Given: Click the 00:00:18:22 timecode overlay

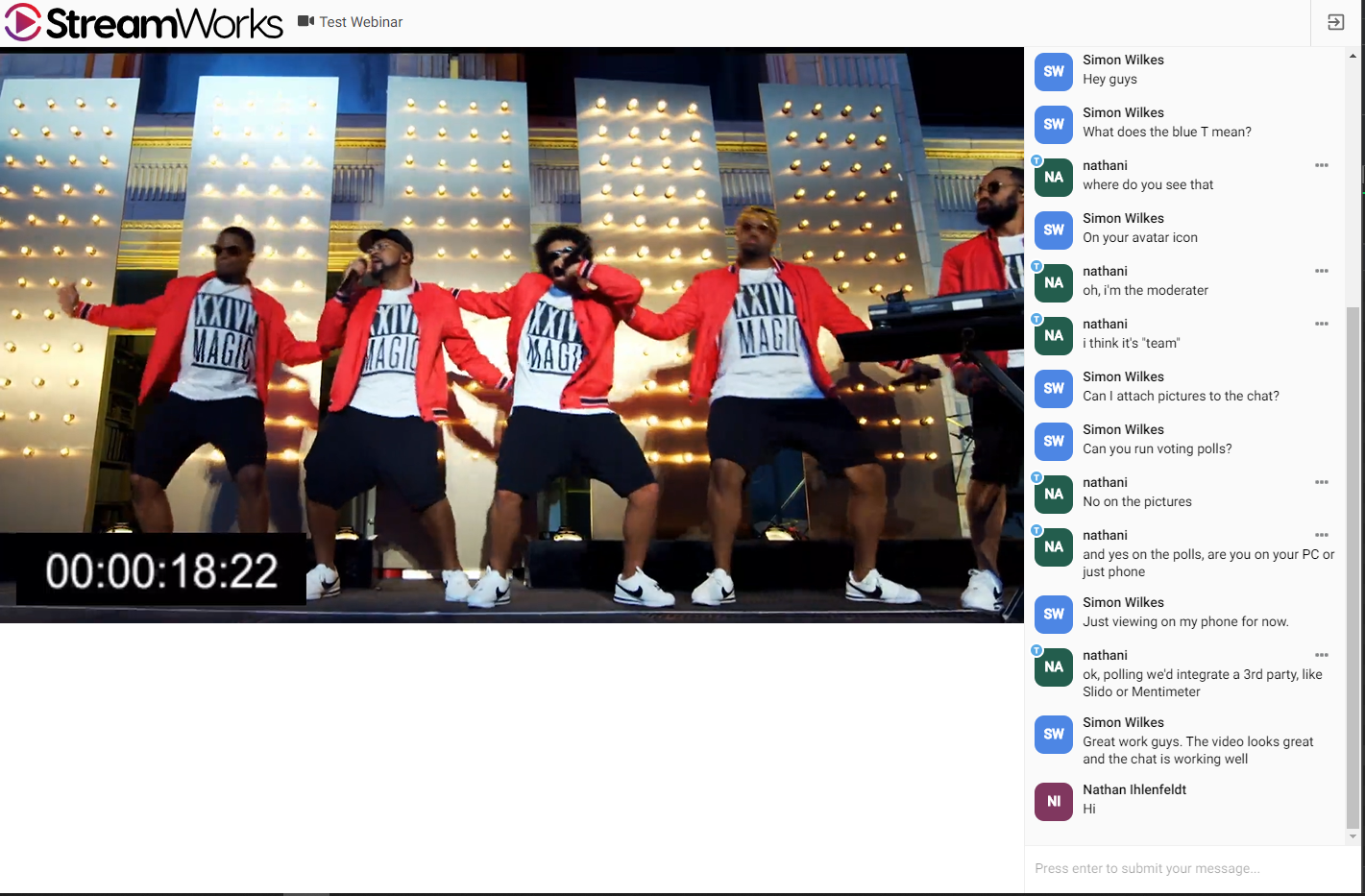Looking at the screenshot, I should tap(161, 570).
